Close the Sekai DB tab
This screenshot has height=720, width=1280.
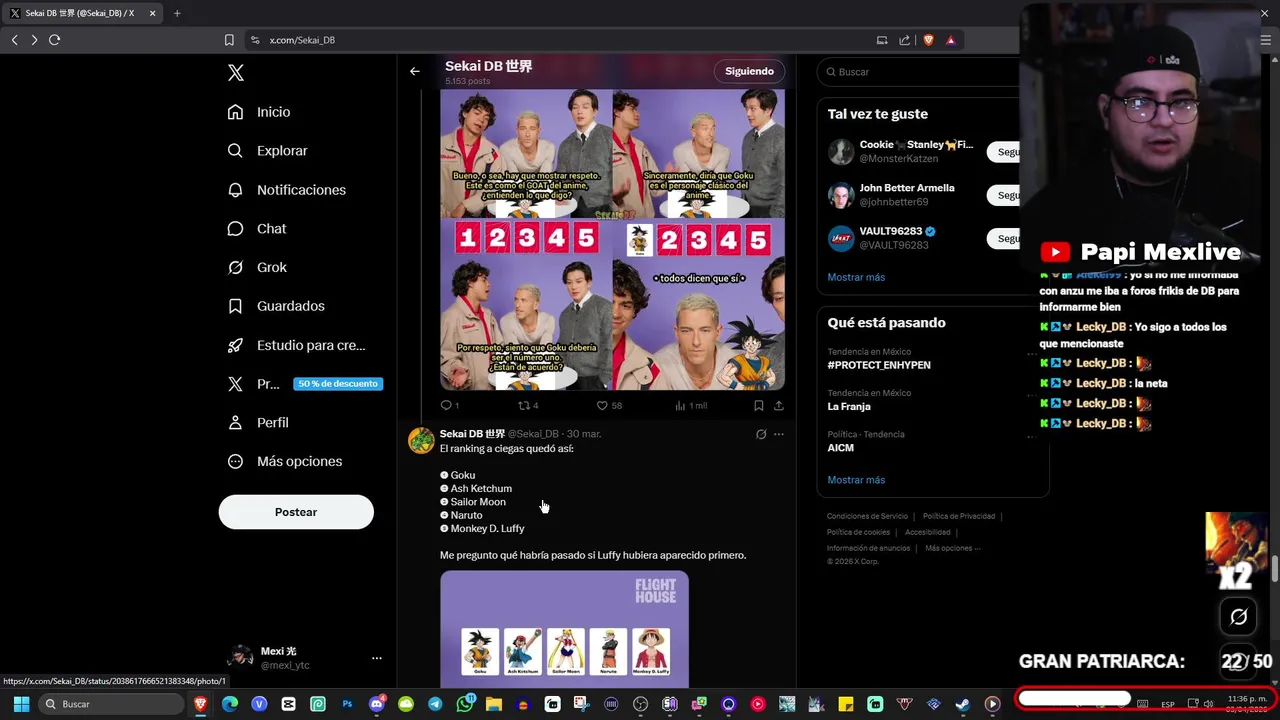(152, 13)
